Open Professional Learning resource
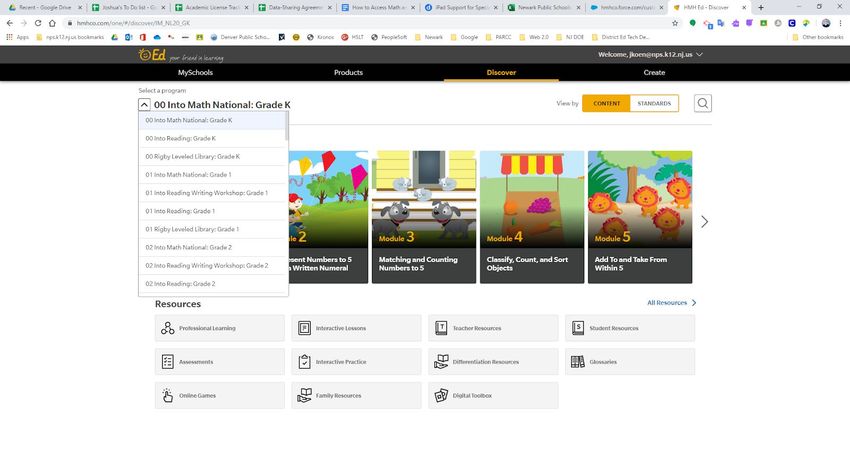 (220, 328)
